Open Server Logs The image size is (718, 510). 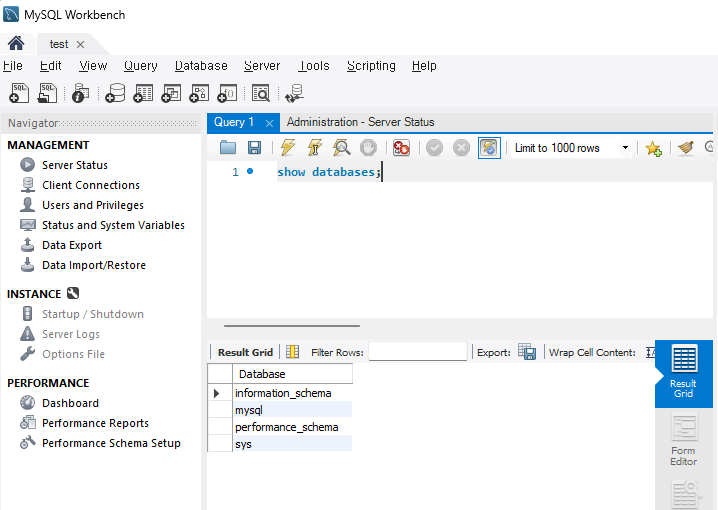pyautogui.click(x=71, y=334)
